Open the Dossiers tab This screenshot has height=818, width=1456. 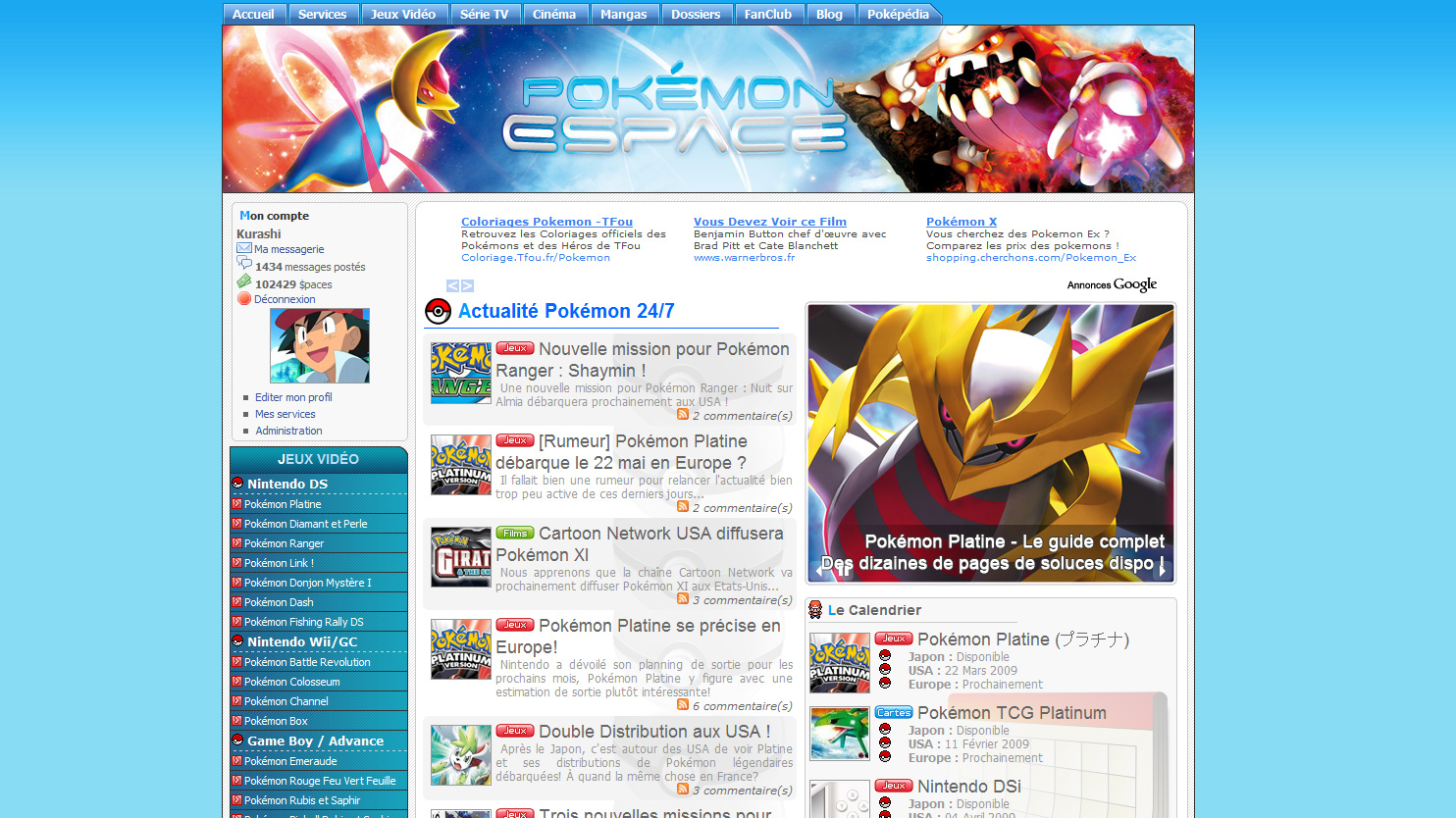point(697,14)
